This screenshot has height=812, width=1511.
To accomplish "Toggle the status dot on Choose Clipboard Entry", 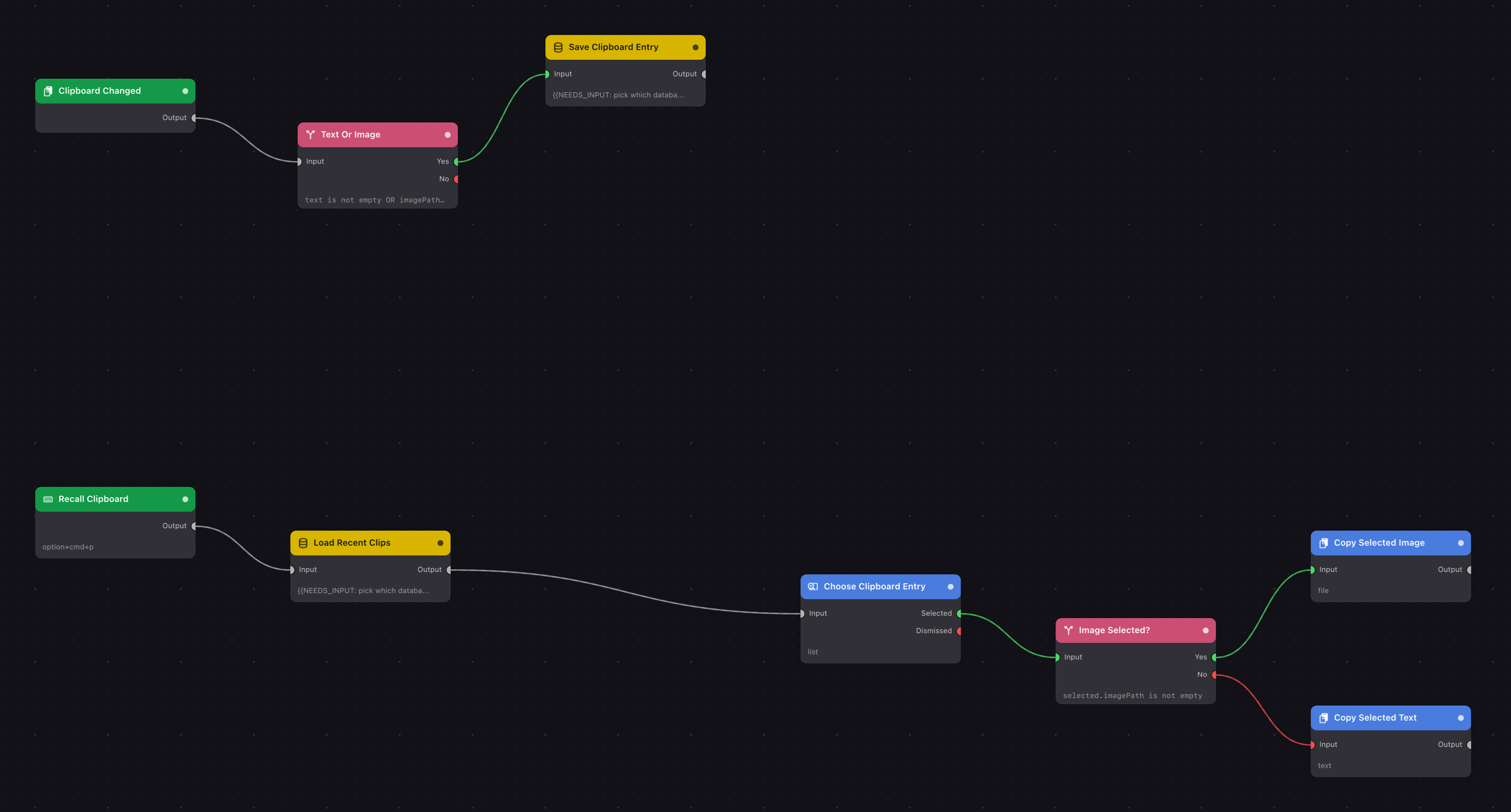I will pyautogui.click(x=951, y=587).
